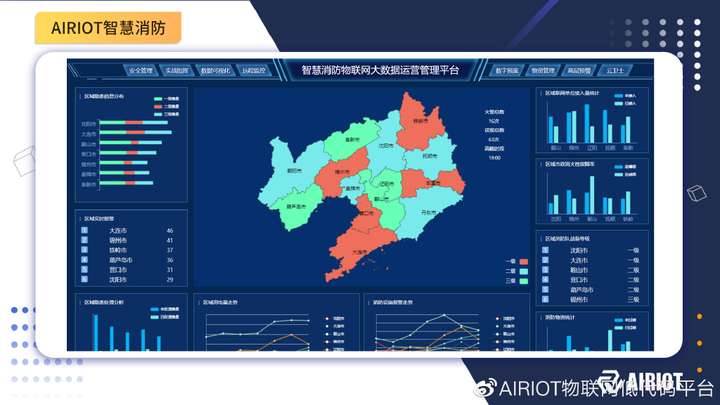Click rank 2 badge beside 锦州市 41
This screenshot has width=720, height=405.
(84, 240)
